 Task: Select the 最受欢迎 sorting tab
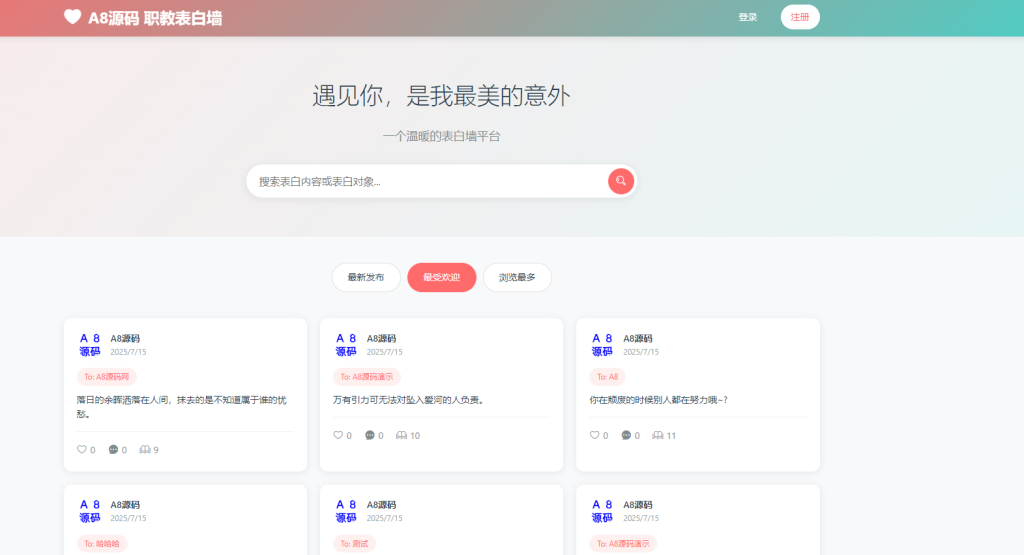point(441,278)
